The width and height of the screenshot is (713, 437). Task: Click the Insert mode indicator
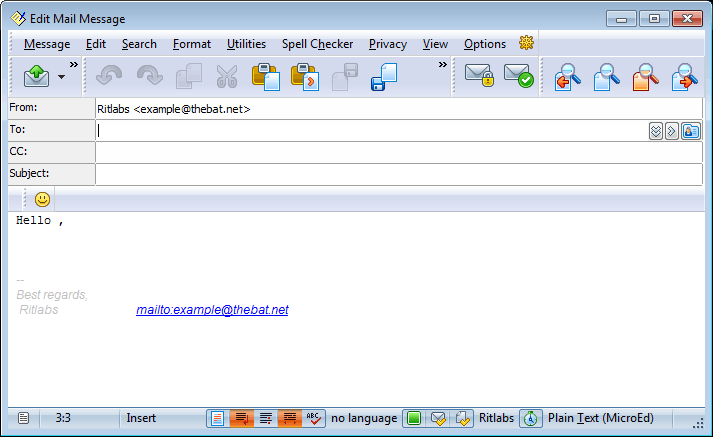[x=141, y=418]
